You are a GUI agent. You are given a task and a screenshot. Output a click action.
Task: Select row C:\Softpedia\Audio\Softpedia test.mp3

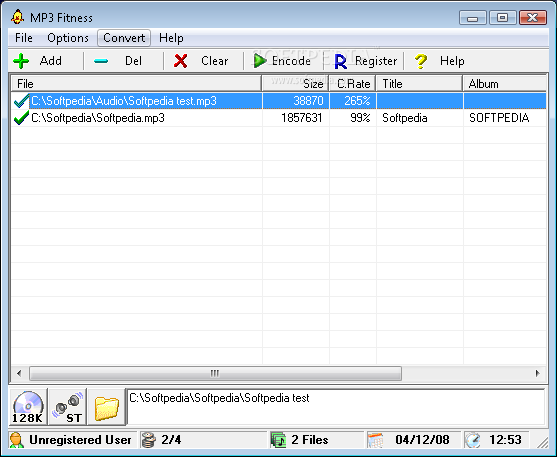[x=278, y=101]
